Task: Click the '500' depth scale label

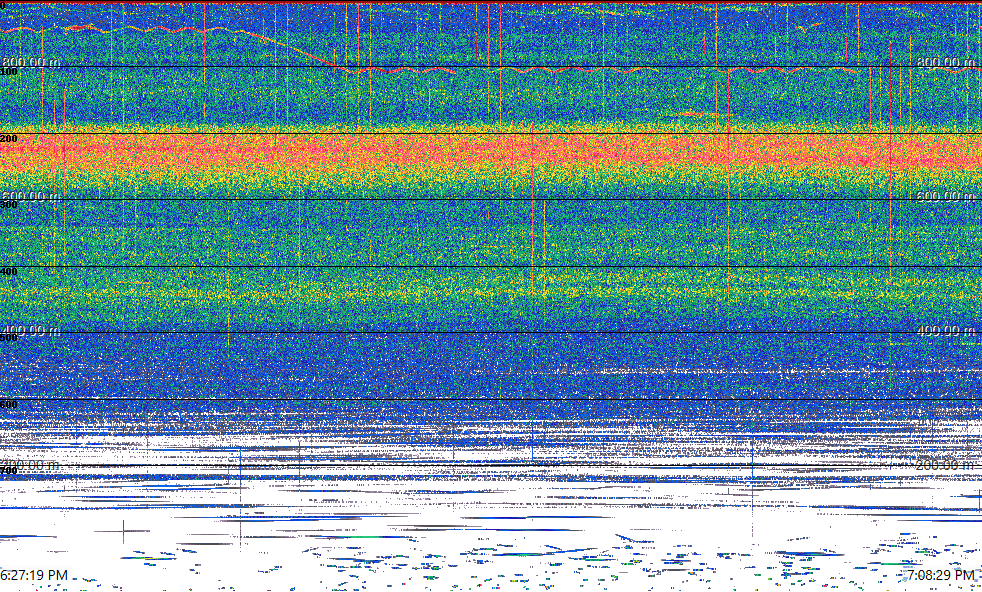Action: point(9,338)
